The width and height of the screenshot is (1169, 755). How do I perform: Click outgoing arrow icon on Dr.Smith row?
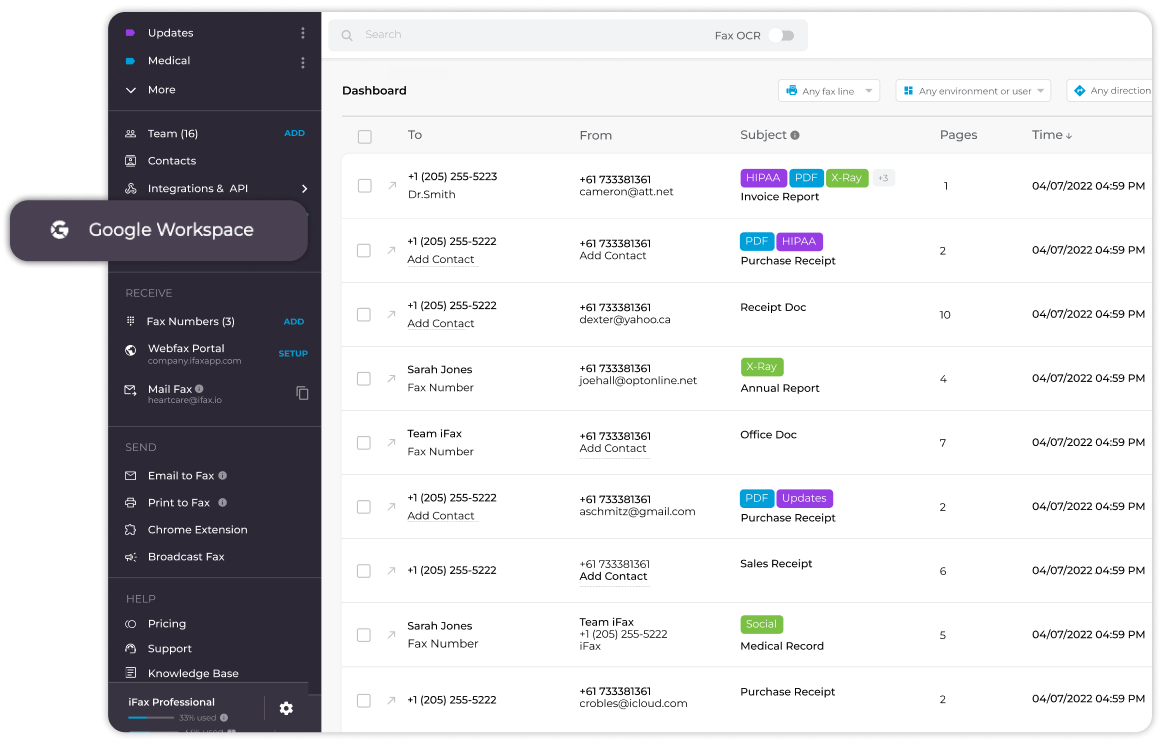[x=392, y=186]
